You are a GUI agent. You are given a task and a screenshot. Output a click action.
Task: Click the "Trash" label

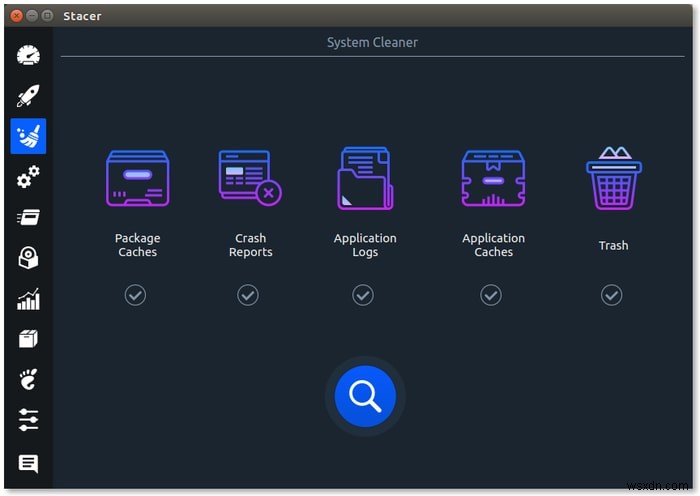click(613, 245)
